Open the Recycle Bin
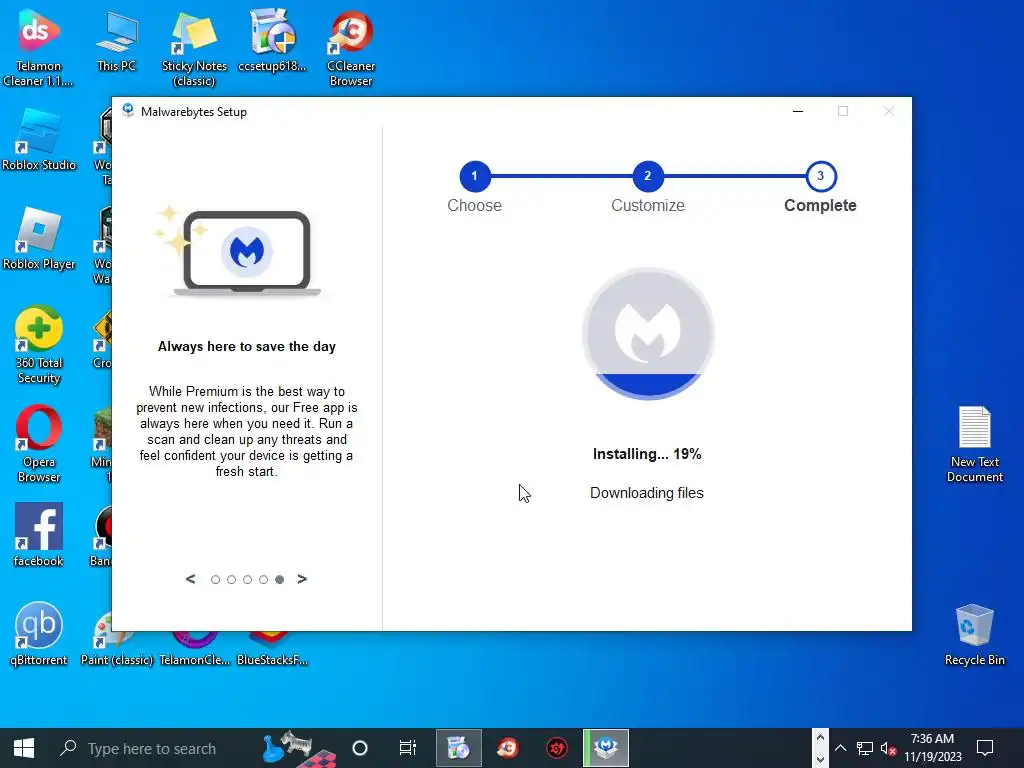Image resolution: width=1024 pixels, height=768 pixels. (x=974, y=633)
